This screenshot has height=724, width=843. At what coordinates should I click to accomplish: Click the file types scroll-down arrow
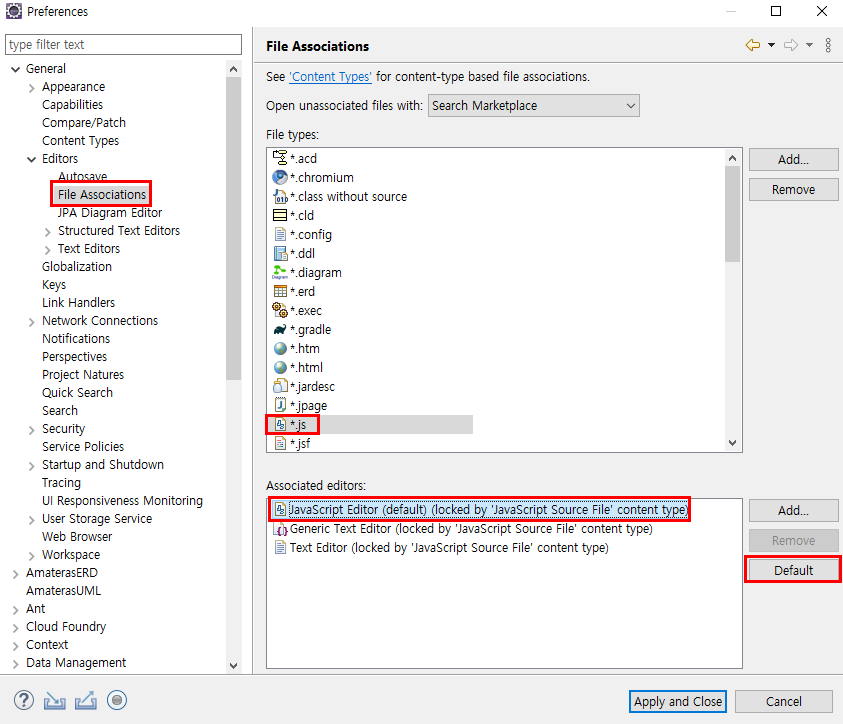tap(732, 443)
